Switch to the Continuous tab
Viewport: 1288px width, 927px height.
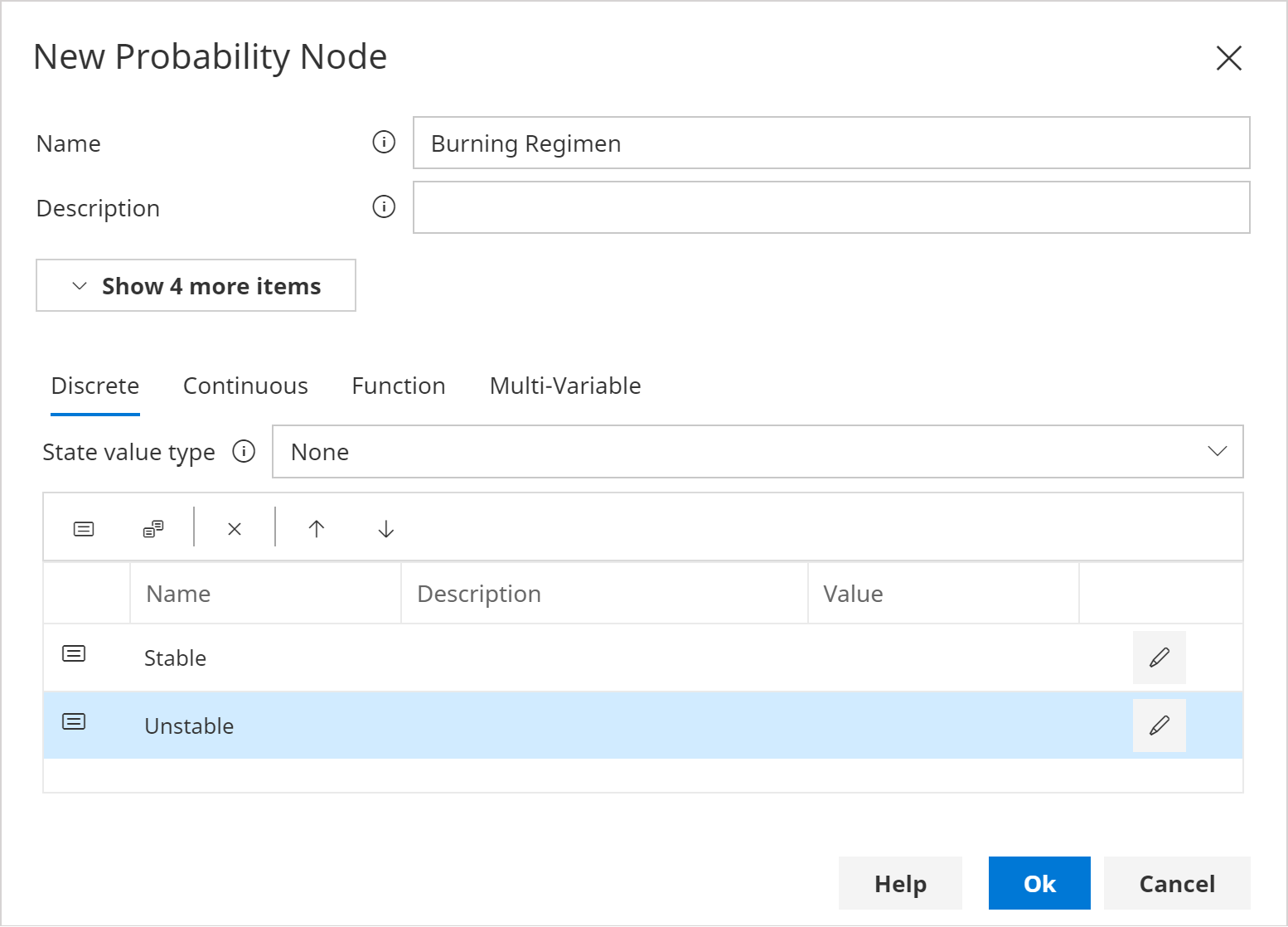click(245, 385)
